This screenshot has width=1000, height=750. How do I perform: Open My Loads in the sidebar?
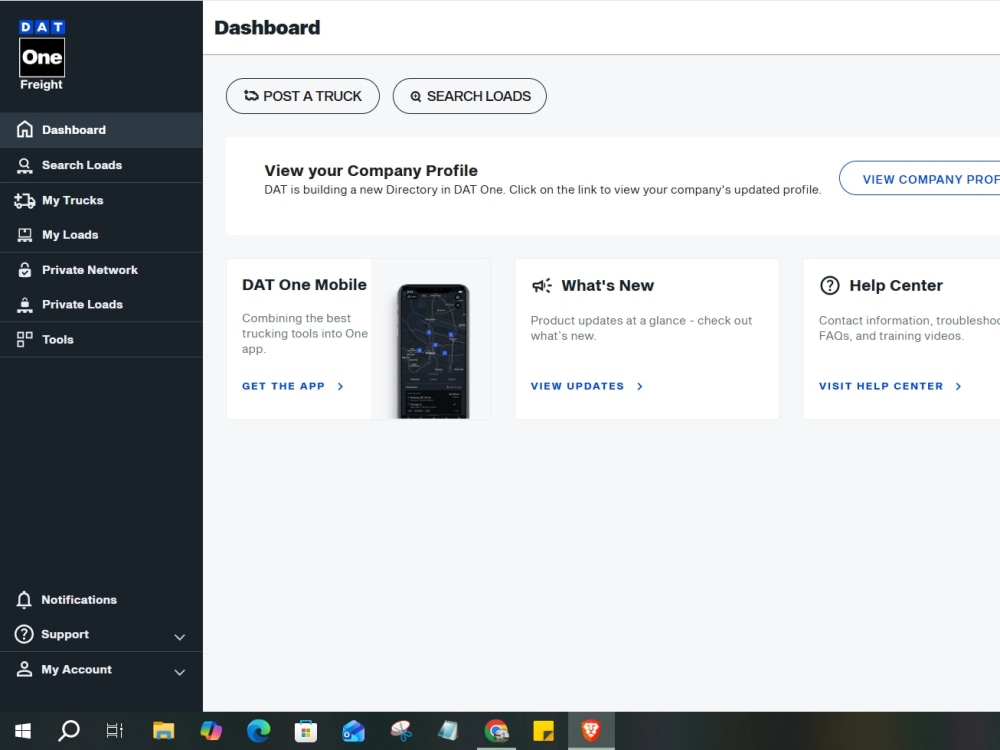(101, 235)
